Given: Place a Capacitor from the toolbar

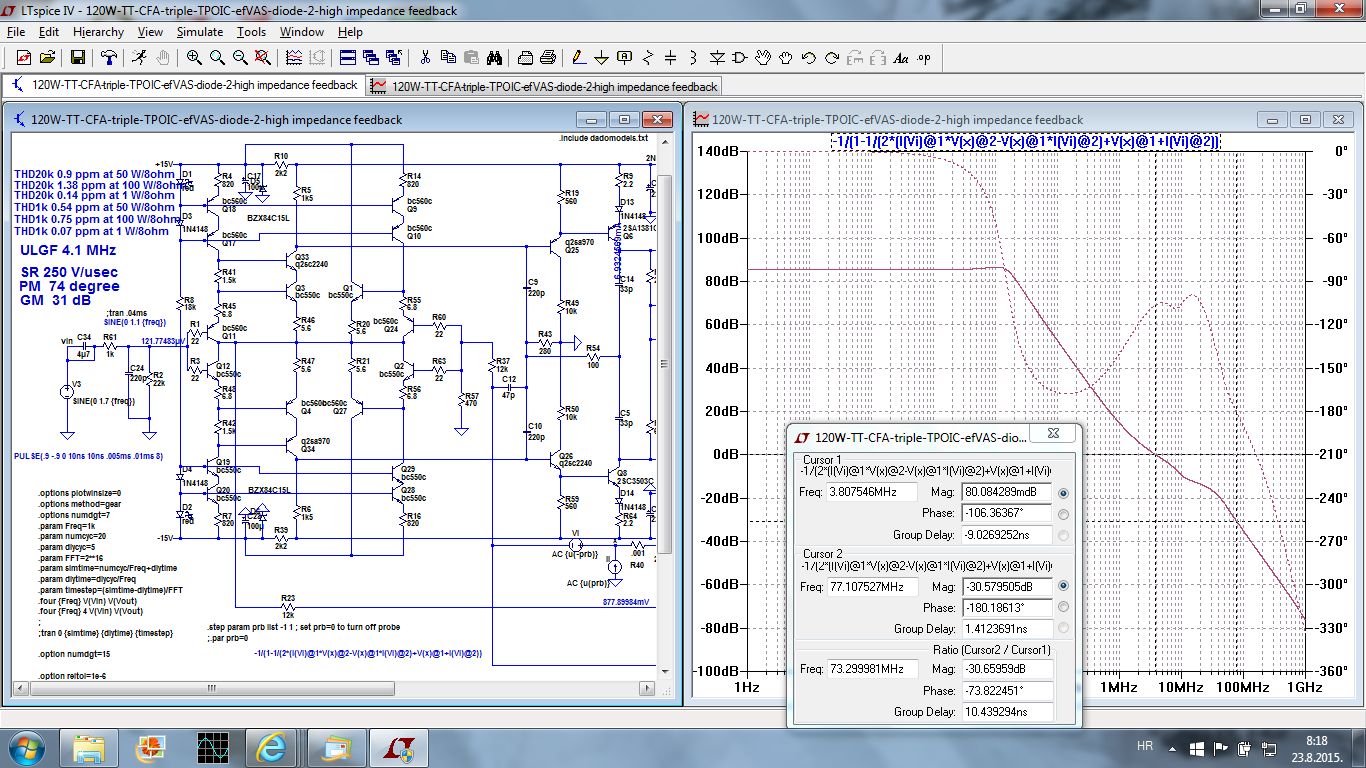Looking at the screenshot, I should 670,57.
